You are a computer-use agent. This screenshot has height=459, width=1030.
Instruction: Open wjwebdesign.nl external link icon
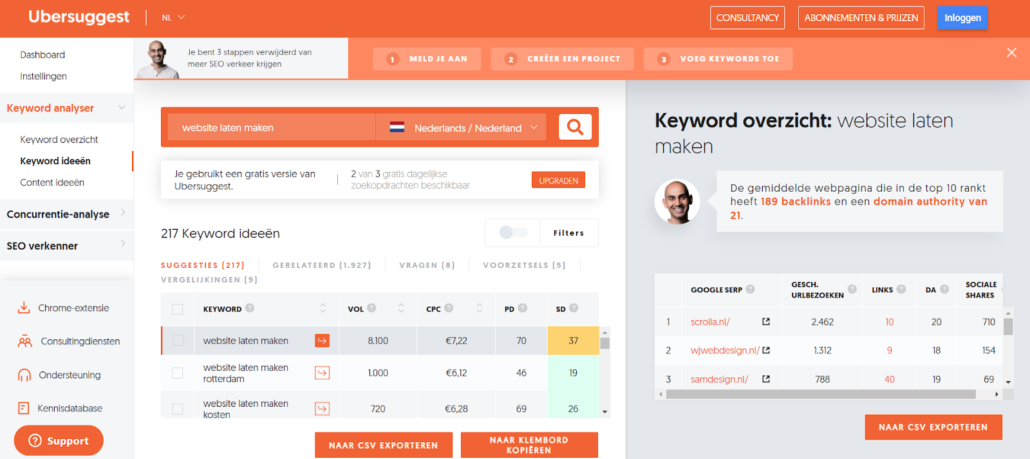765,350
